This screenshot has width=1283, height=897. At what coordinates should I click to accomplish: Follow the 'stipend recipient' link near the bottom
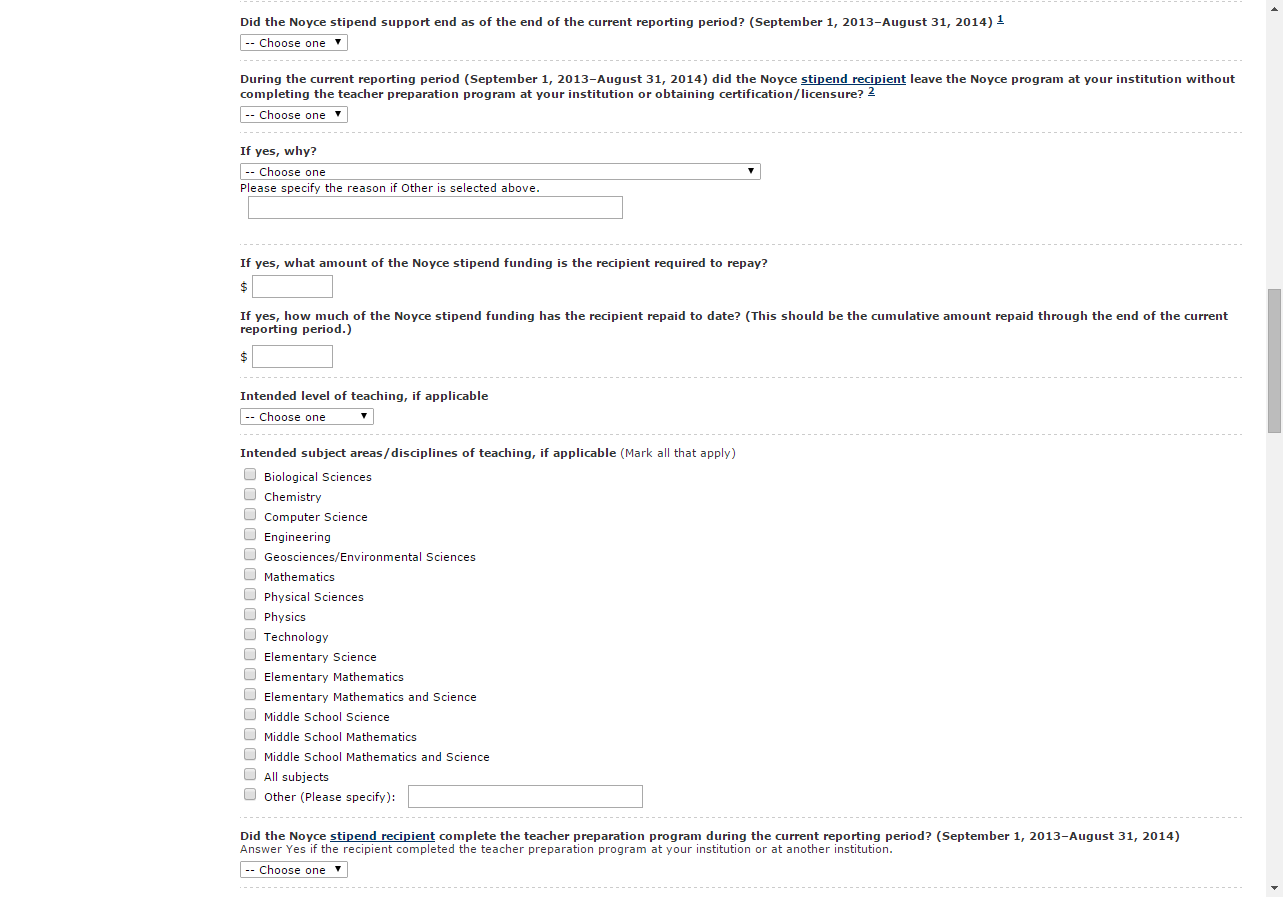point(382,836)
